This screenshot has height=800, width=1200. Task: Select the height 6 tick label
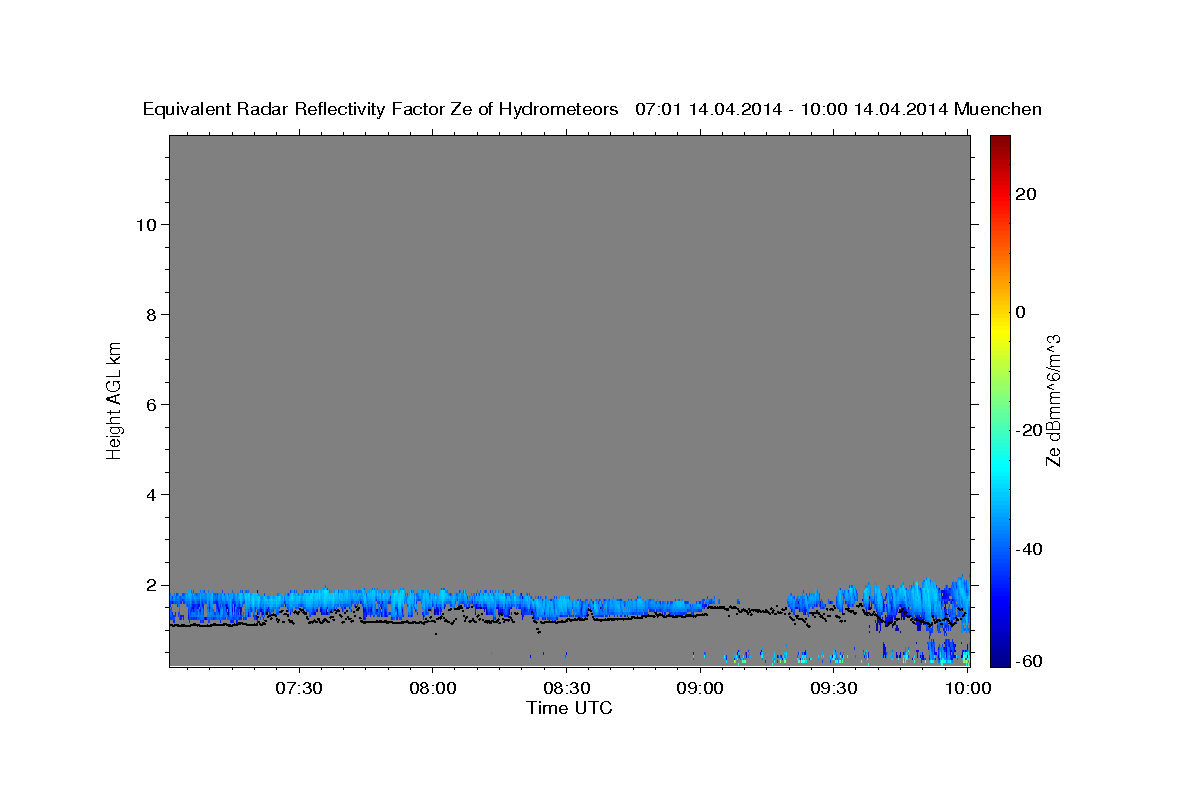[152, 405]
